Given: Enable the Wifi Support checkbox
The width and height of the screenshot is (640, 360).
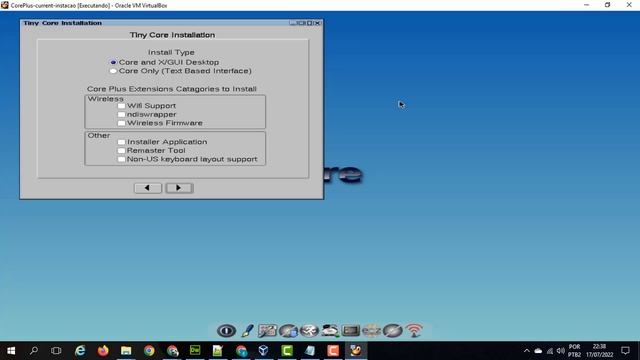Looking at the screenshot, I should [121, 106].
